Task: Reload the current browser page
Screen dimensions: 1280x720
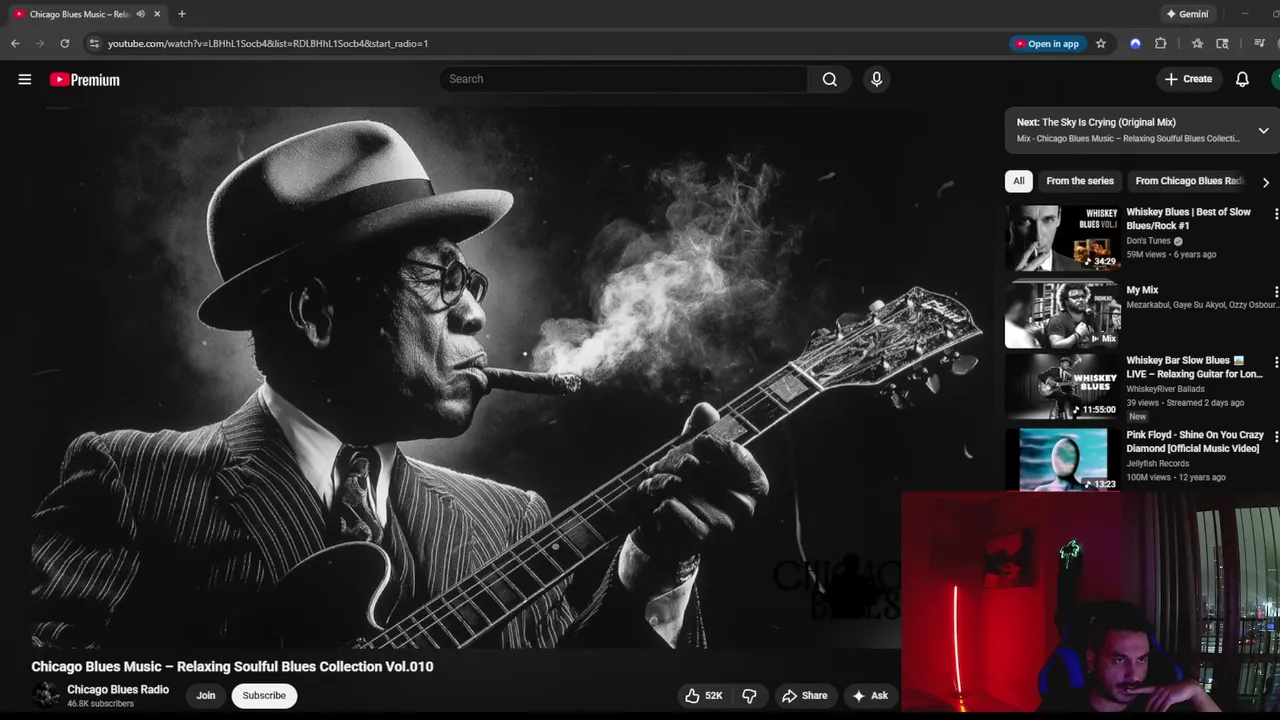Action: coord(65,43)
